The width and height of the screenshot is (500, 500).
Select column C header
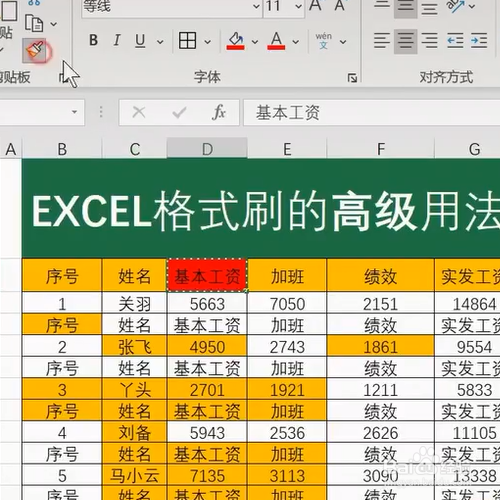[134, 149]
